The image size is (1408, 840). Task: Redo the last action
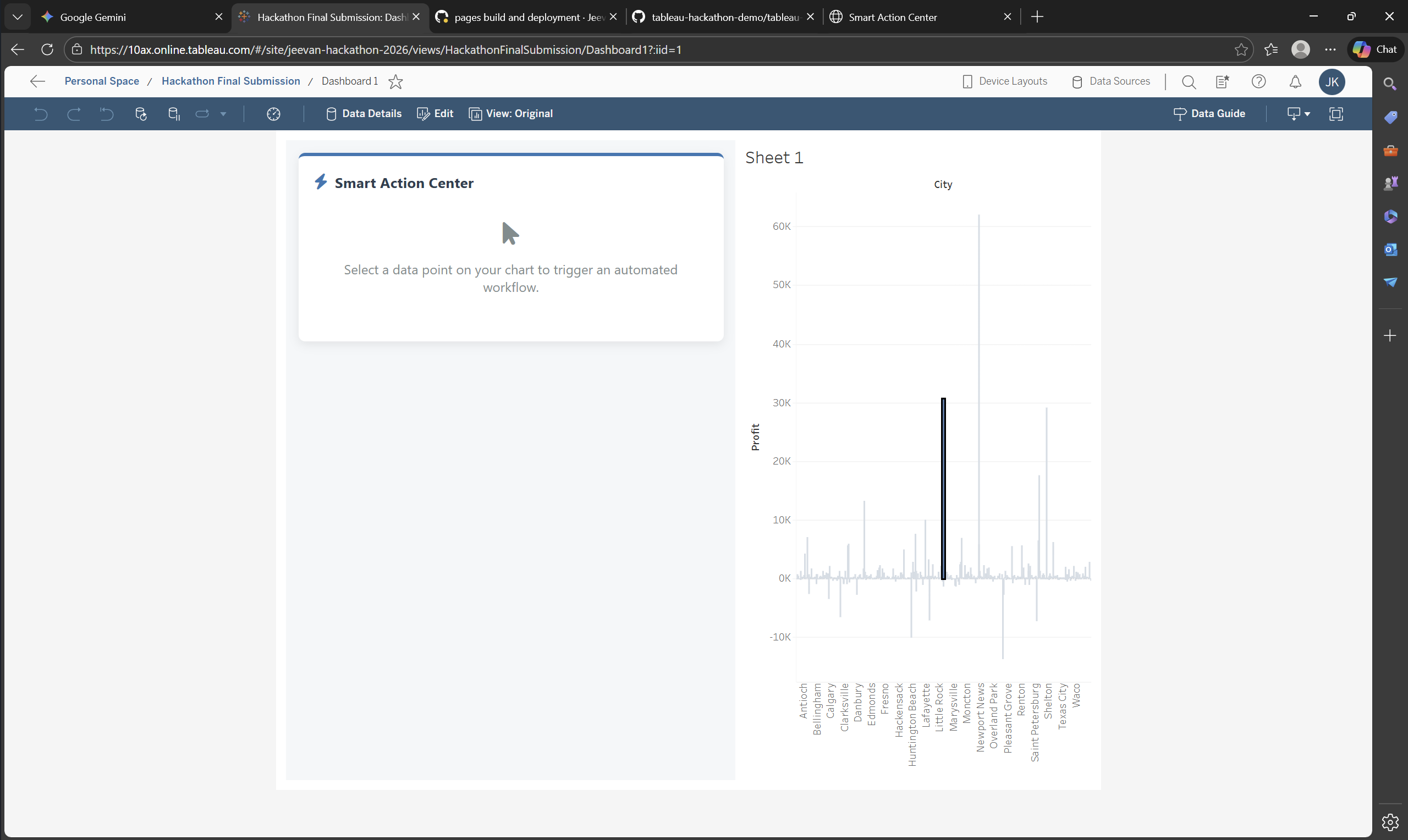coord(74,114)
